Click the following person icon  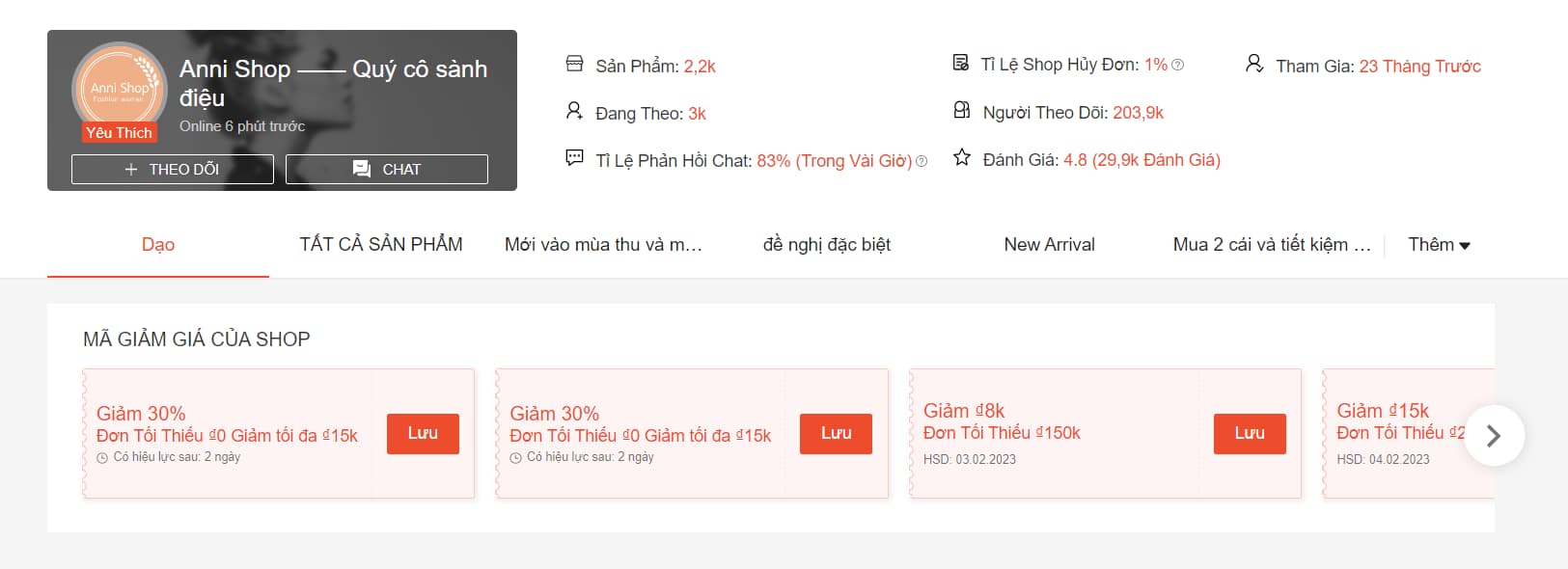574,111
